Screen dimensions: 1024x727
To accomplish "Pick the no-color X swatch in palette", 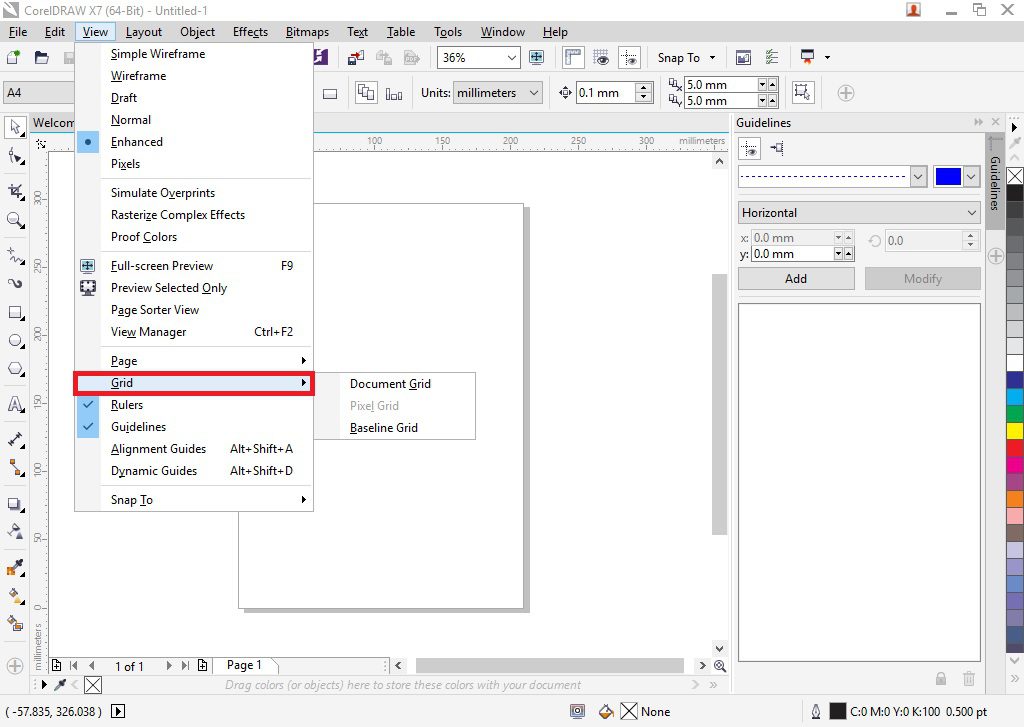I will click(1014, 176).
